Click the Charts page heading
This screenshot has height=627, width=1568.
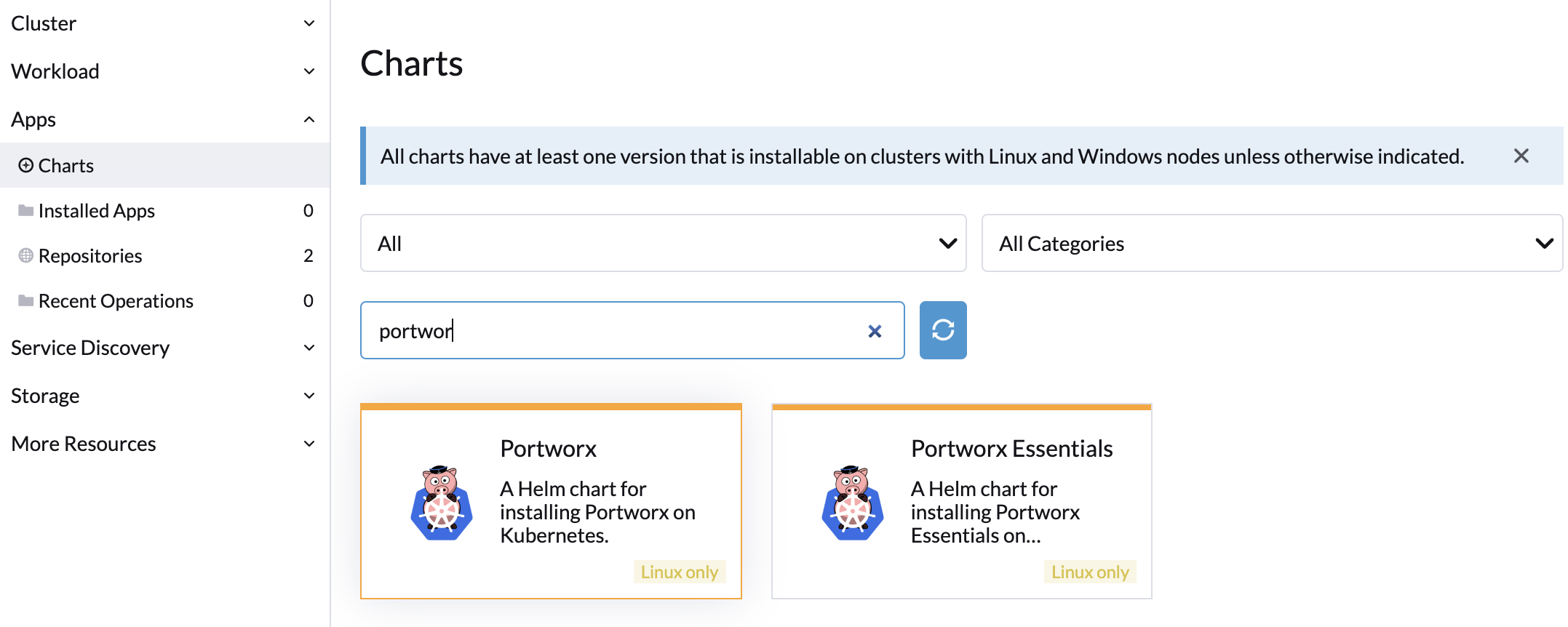(412, 63)
